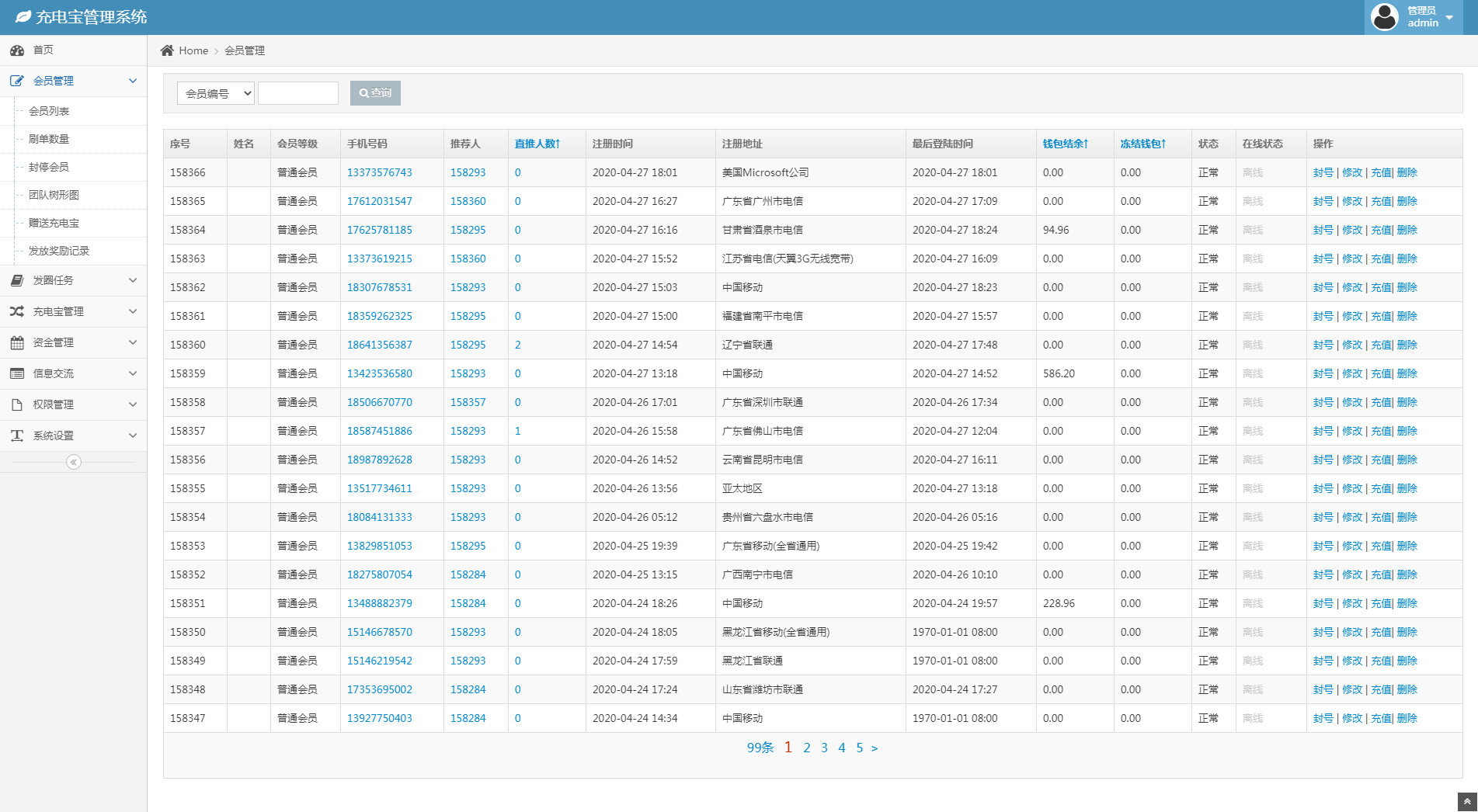This screenshot has width=1478, height=812.
Task: Select 封停会员 from the sidebar submenu
Action: (x=48, y=167)
